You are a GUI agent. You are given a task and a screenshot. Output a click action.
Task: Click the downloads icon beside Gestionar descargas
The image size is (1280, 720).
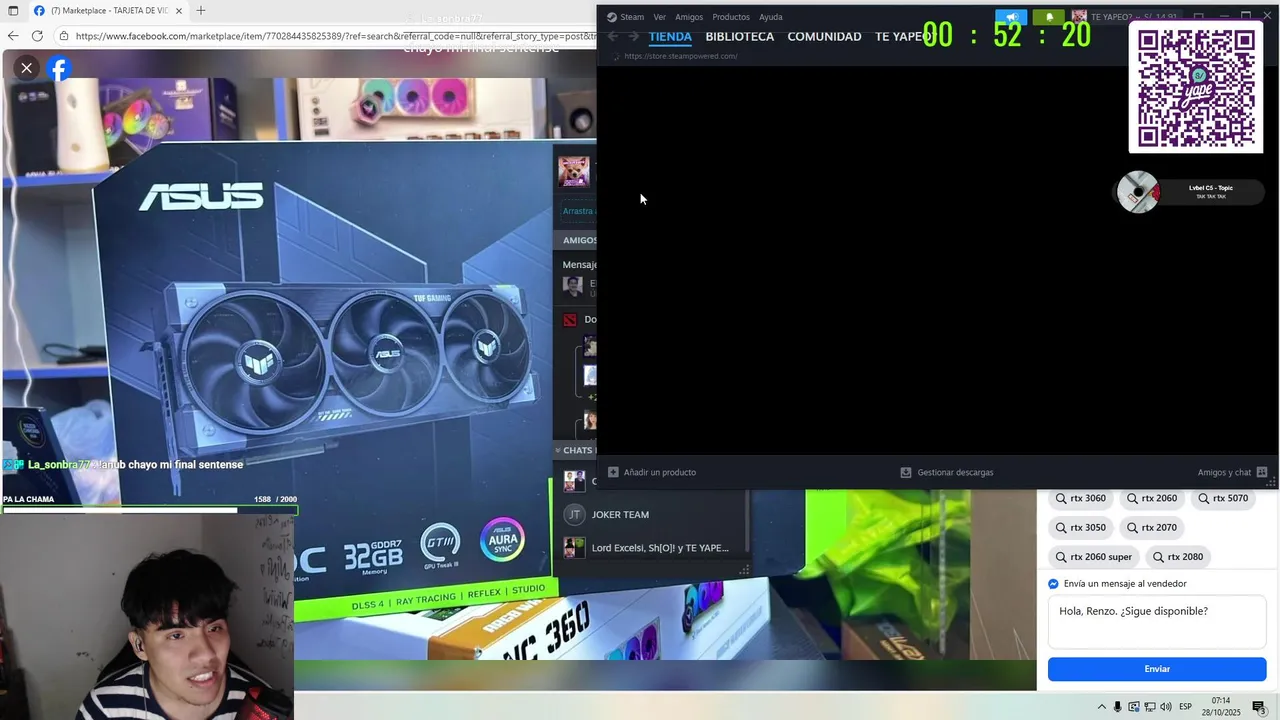906,472
